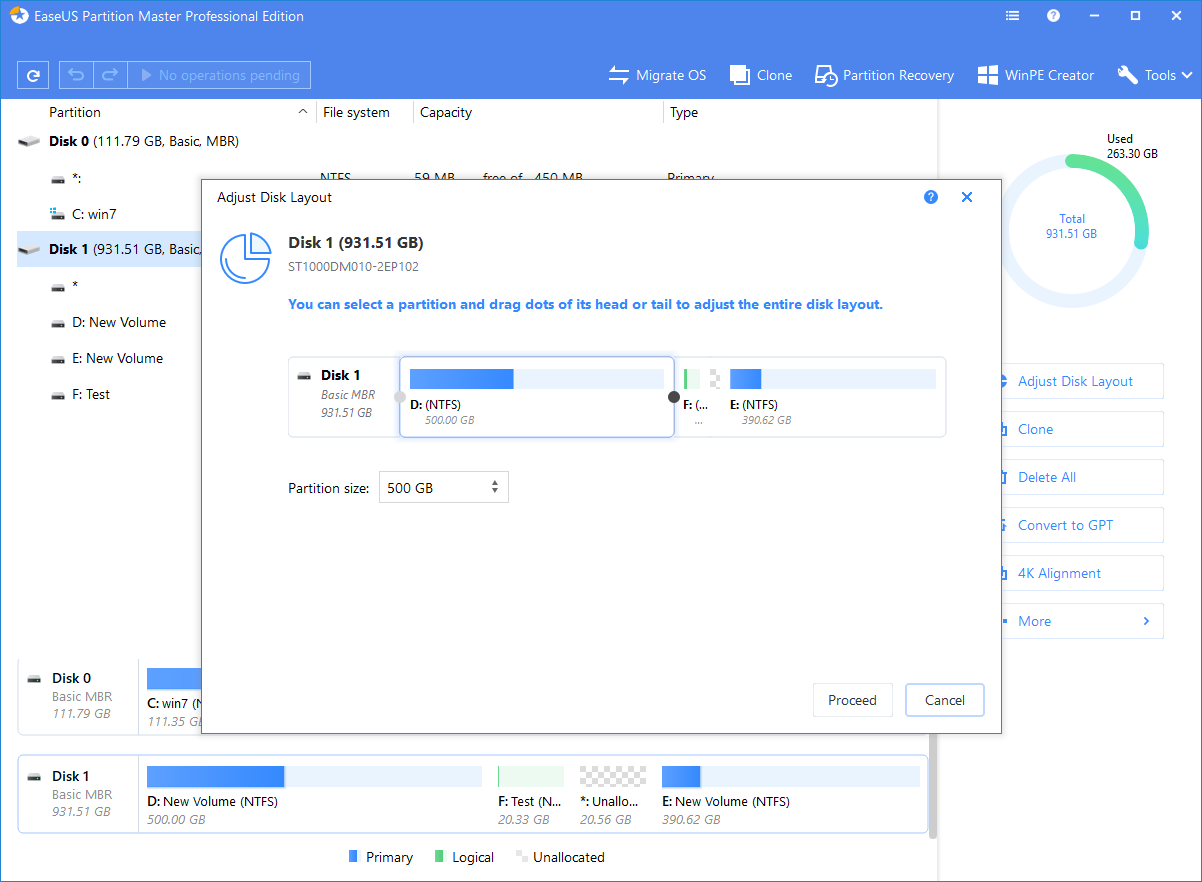Screen dimensions: 1202x882
Task: Launch the Clone tool in top toolbar
Action: click(761, 75)
